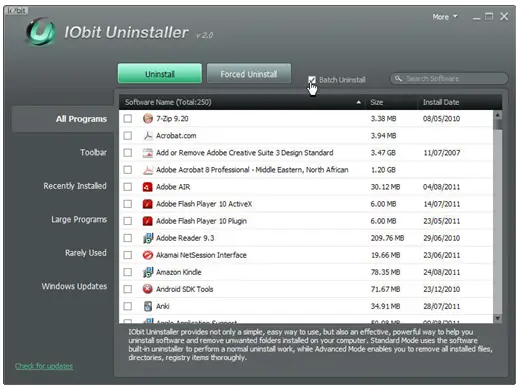Select the Adobe AIR program name
The image size is (517, 387).
pos(173,187)
